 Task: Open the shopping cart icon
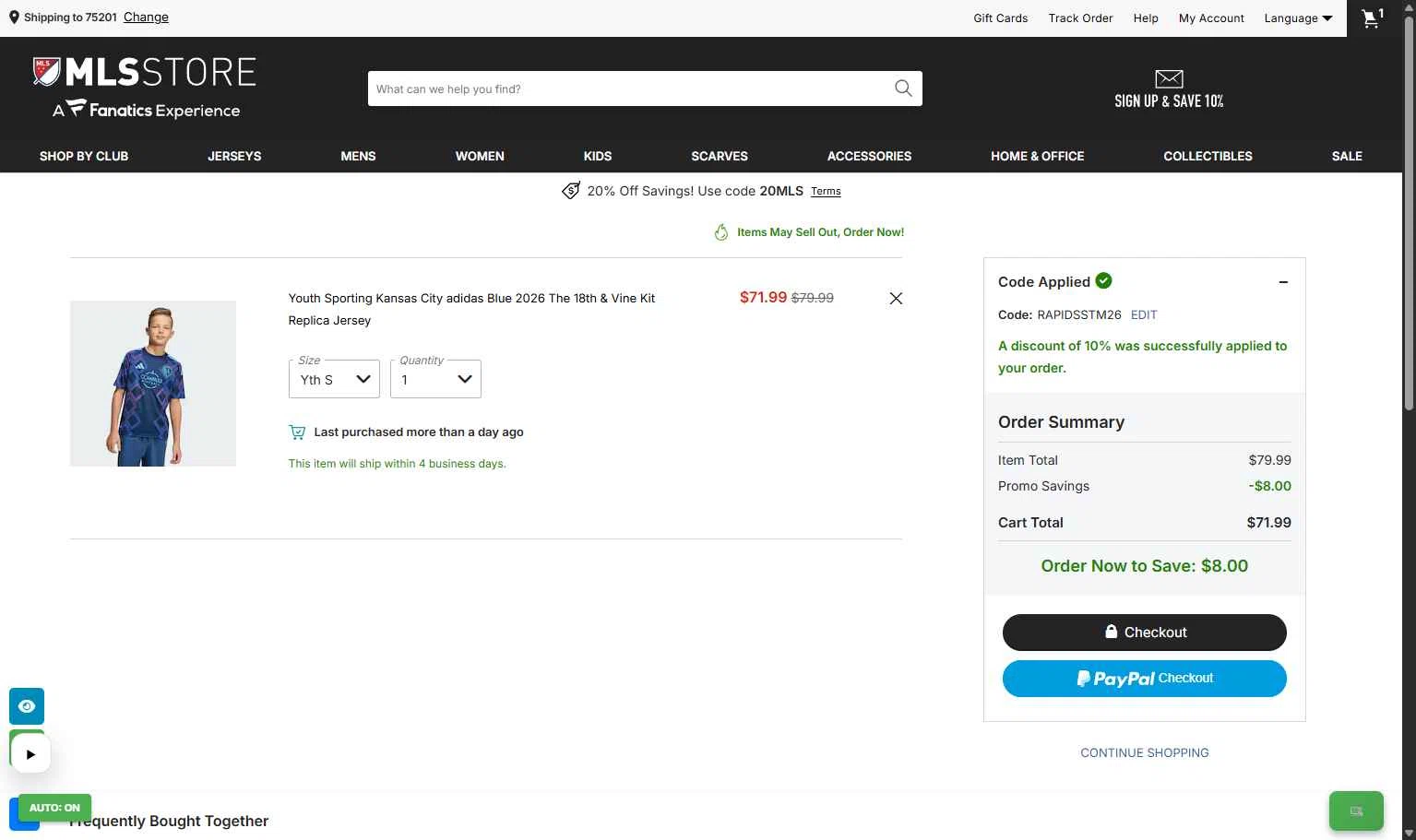[x=1373, y=18]
